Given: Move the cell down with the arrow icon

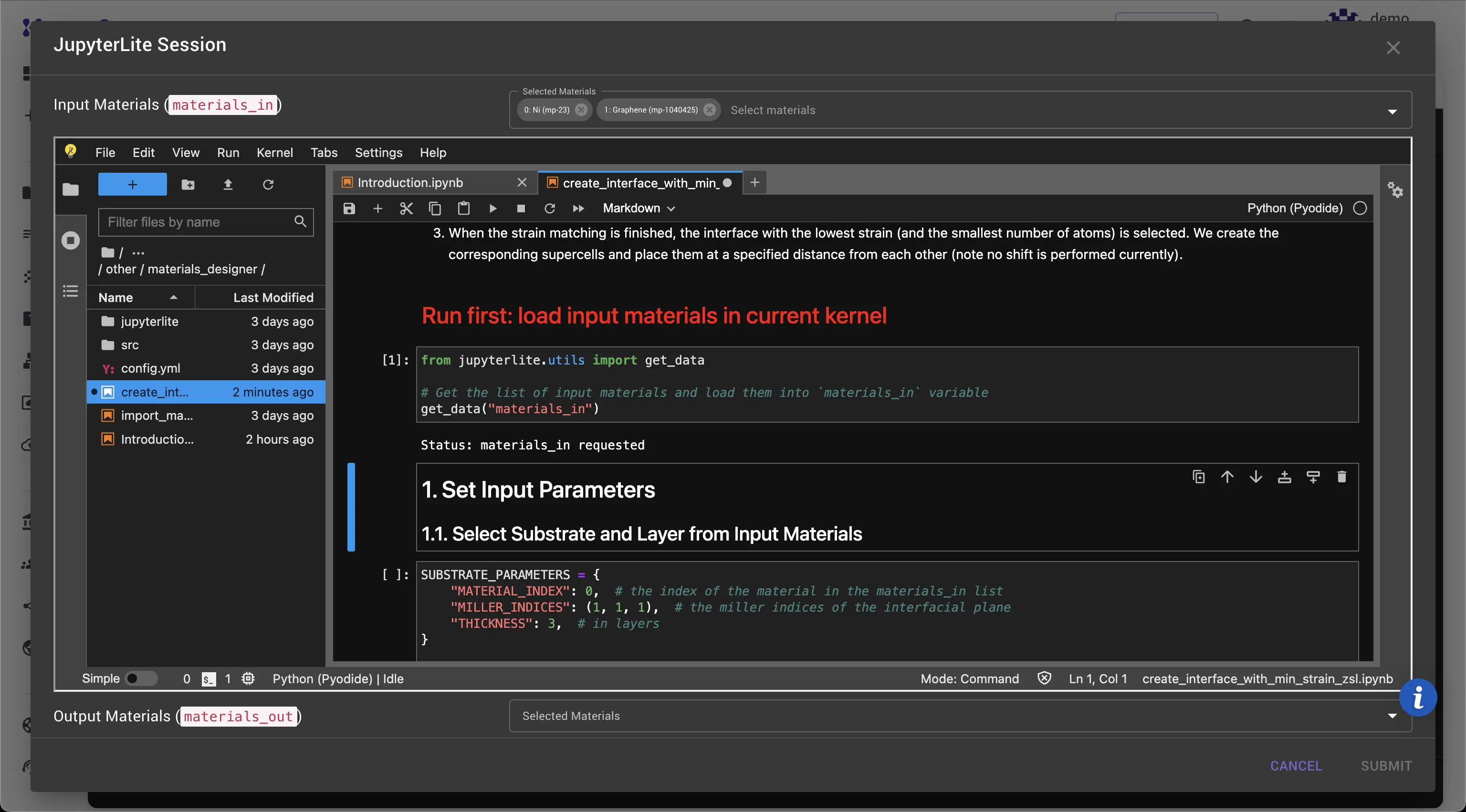Looking at the screenshot, I should [x=1256, y=477].
